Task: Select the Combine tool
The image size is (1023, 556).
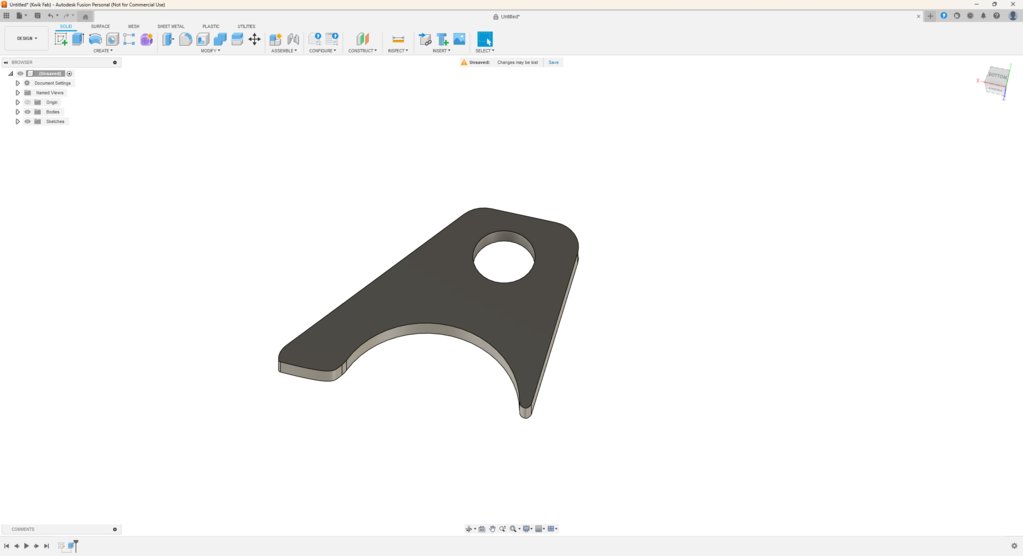Action: click(220, 39)
